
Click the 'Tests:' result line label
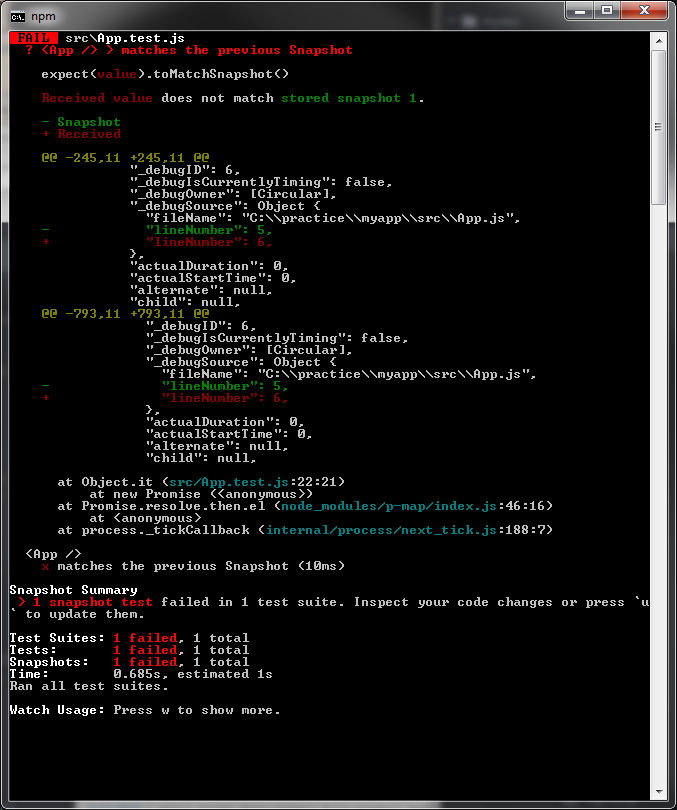click(33, 650)
